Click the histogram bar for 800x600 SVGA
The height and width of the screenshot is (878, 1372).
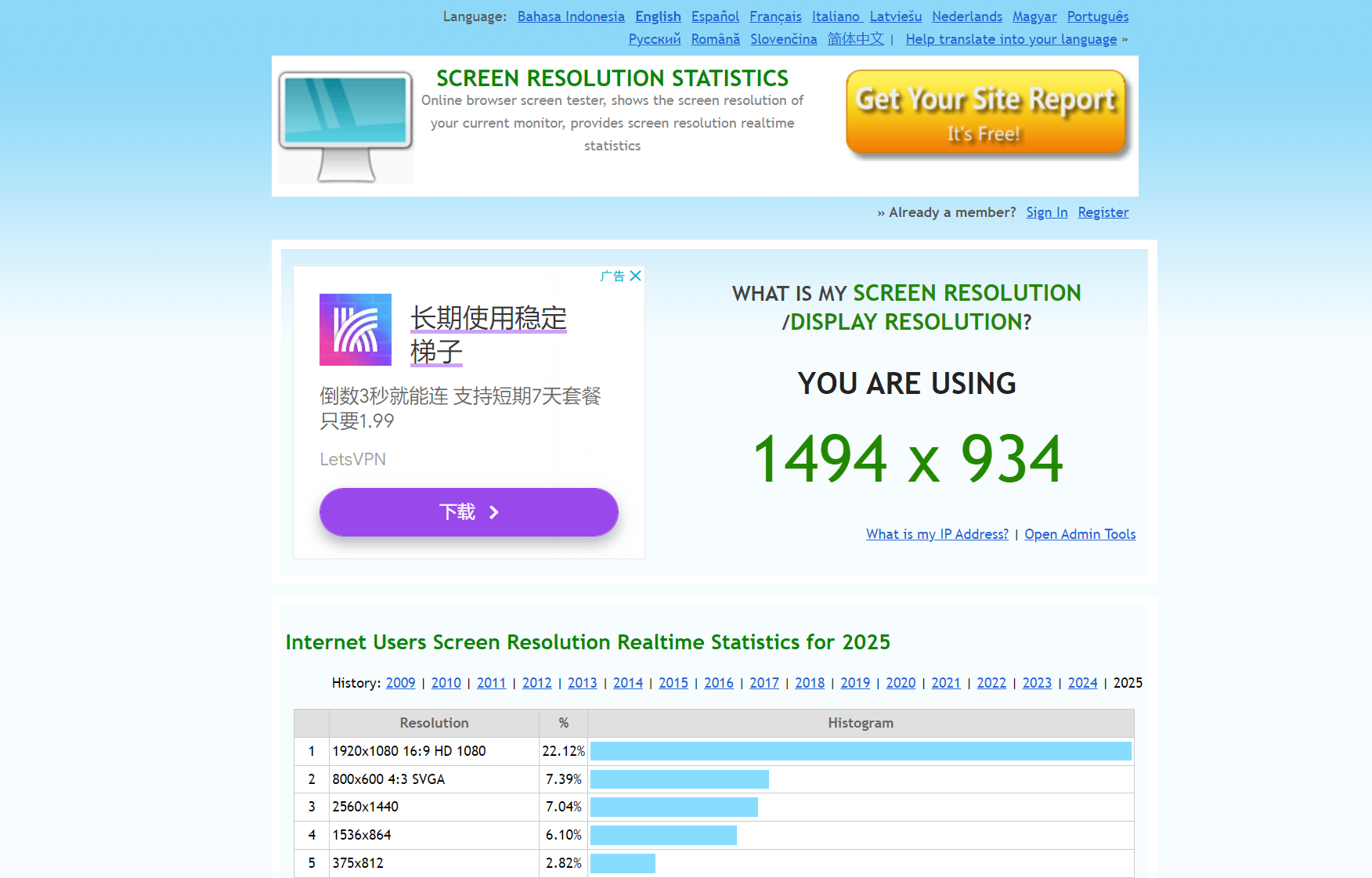pyautogui.click(x=678, y=779)
